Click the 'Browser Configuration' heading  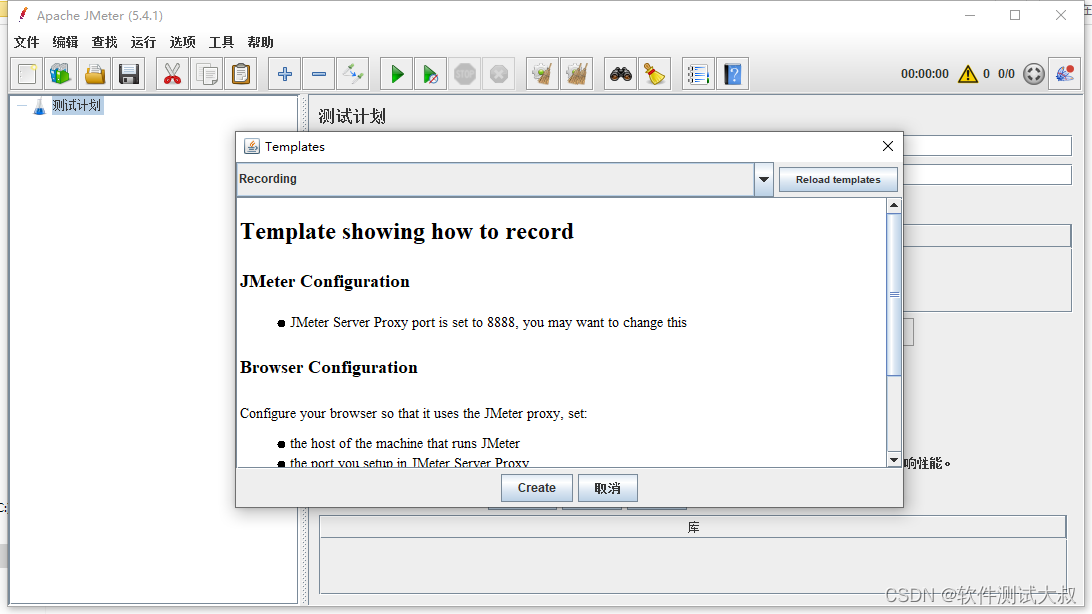coord(329,368)
